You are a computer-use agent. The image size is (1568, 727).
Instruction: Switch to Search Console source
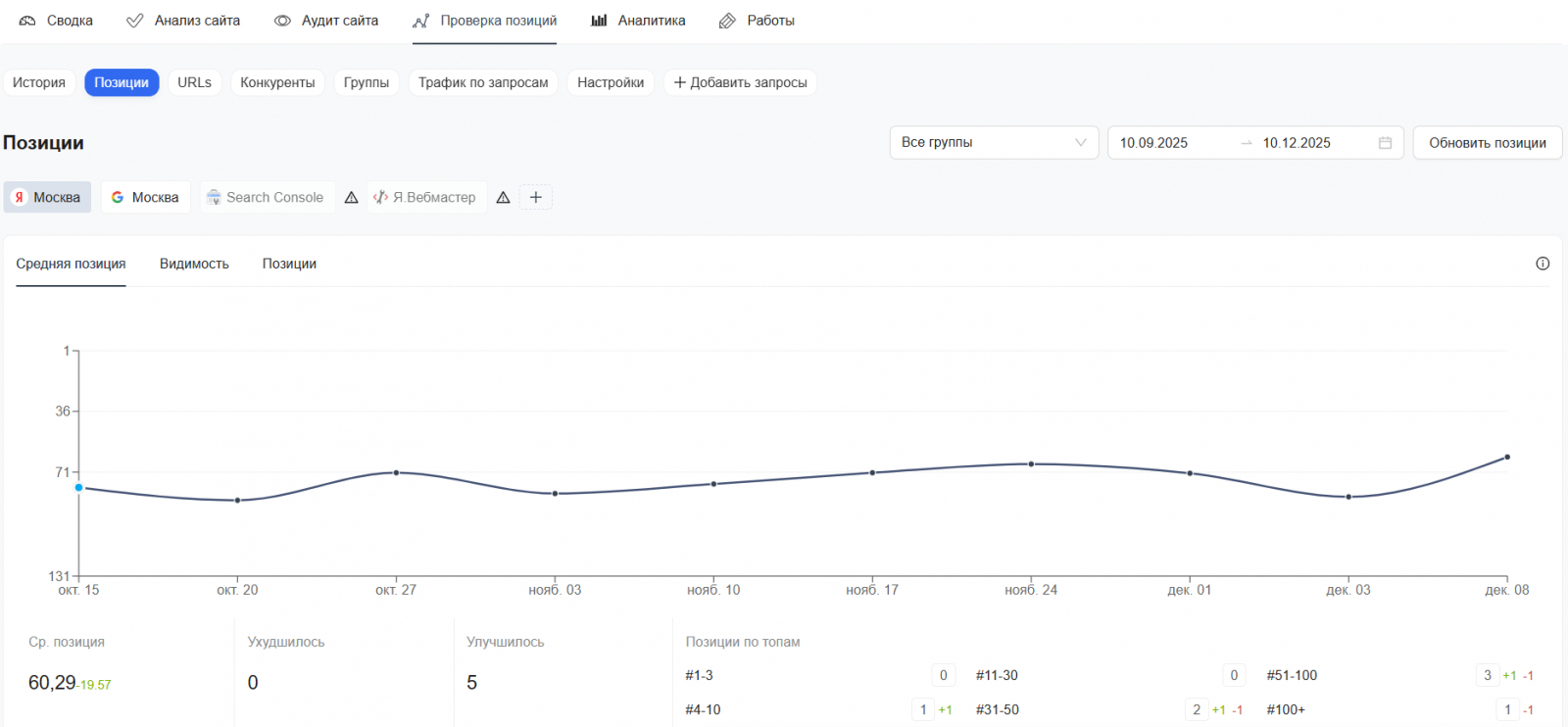(266, 197)
